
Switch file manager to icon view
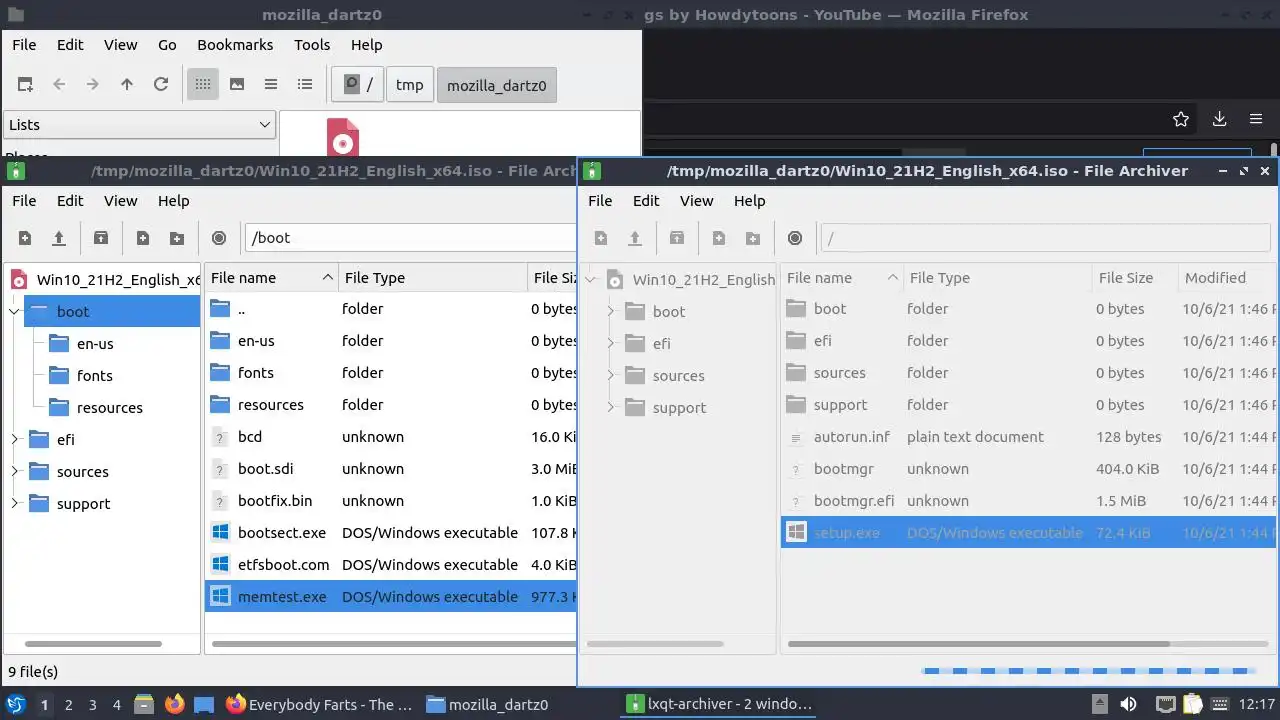pyautogui.click(x=203, y=84)
